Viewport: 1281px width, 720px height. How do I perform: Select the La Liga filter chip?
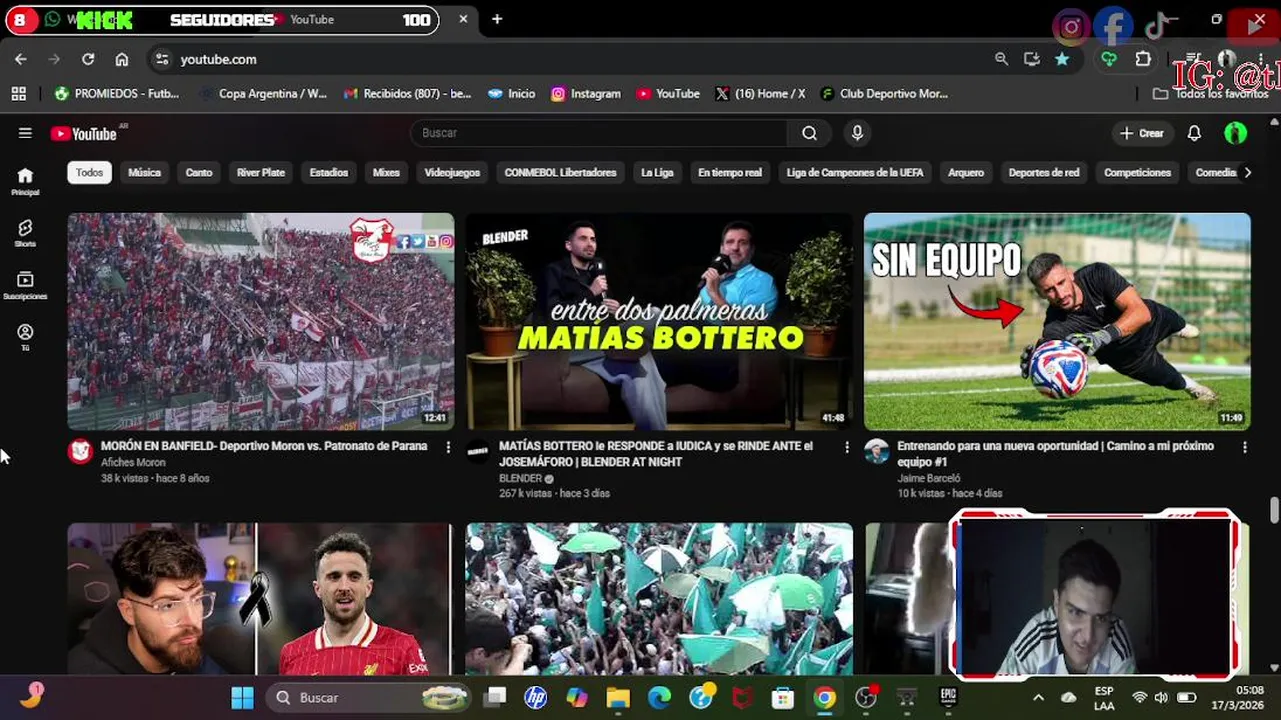pos(657,172)
